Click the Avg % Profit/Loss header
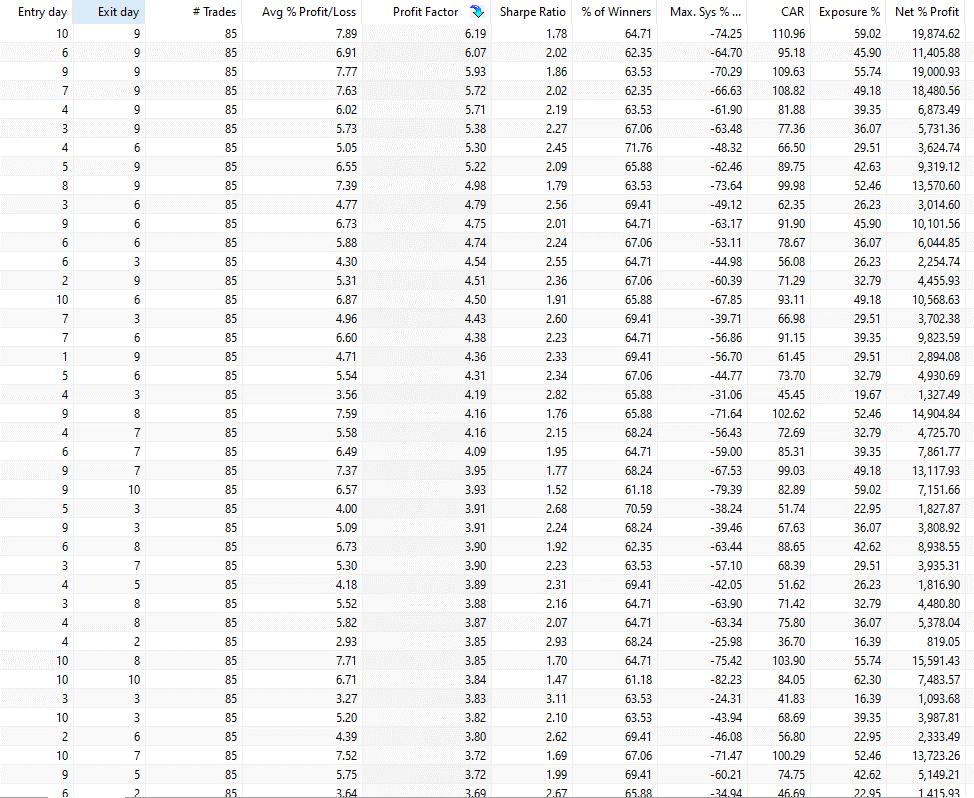This screenshot has height=798, width=974. 308,12
